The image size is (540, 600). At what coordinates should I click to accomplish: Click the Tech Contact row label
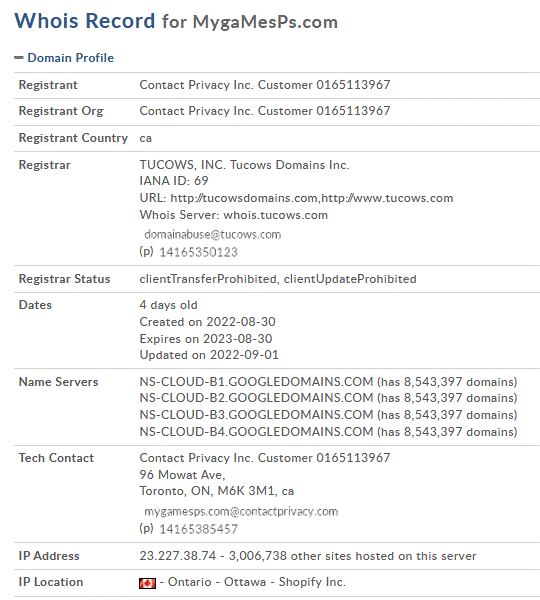[x=56, y=458]
